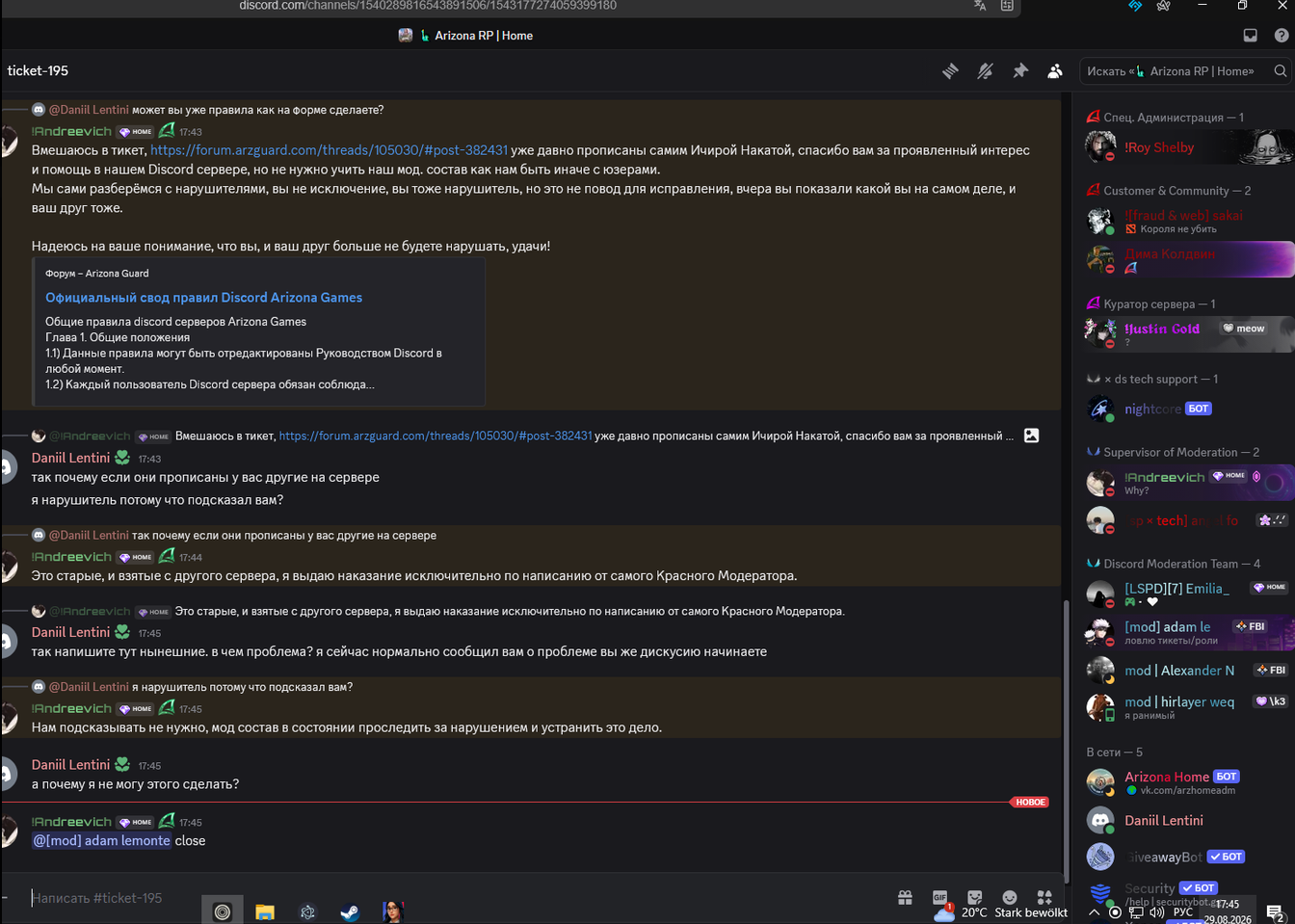Click the character avatar taskbar icon
The image size is (1295, 924).
392,911
